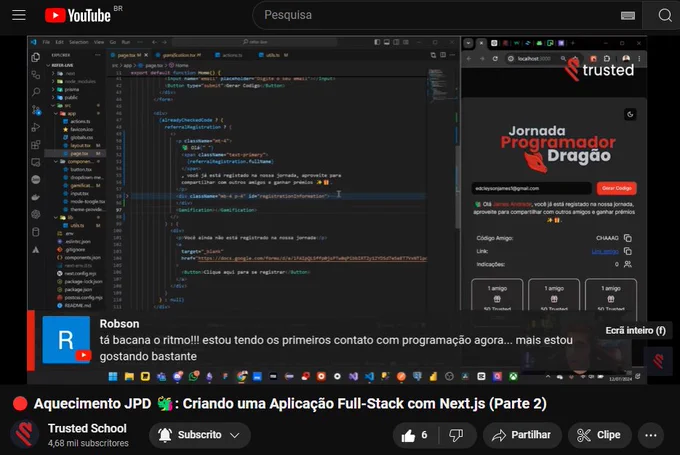
Task: Open the Selection menu in VS Code
Action: (78, 42)
